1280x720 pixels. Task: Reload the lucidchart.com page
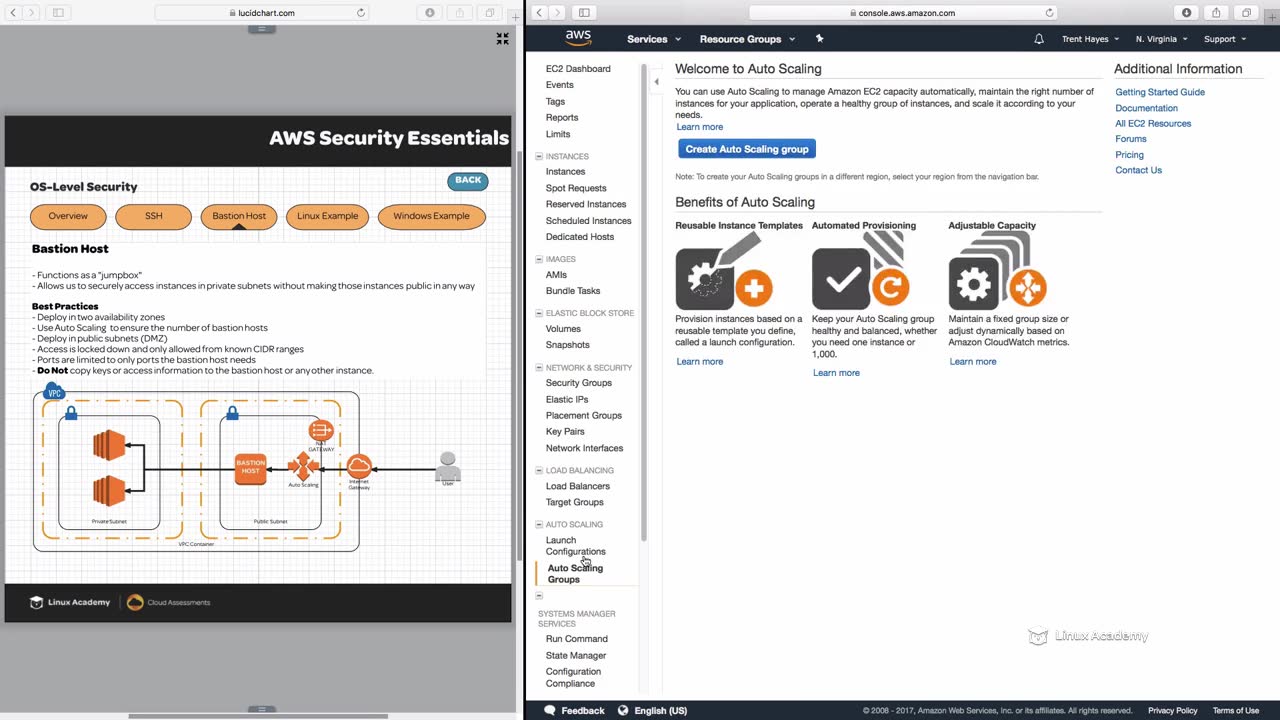tap(361, 13)
